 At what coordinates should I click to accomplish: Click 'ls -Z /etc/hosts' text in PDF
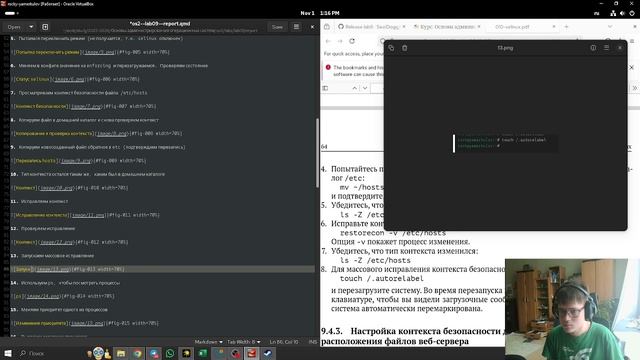coord(375,260)
